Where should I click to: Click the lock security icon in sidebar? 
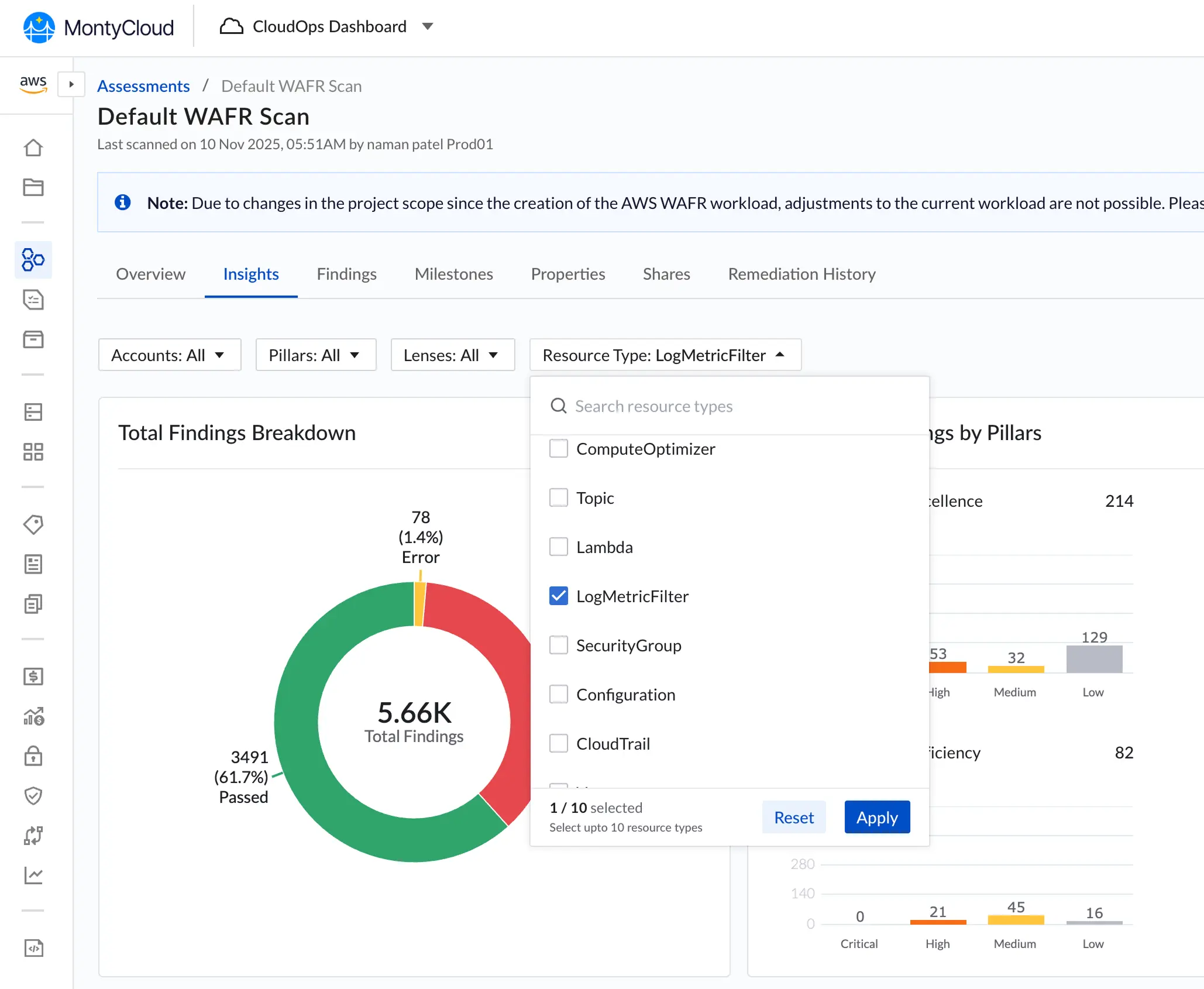(33, 756)
